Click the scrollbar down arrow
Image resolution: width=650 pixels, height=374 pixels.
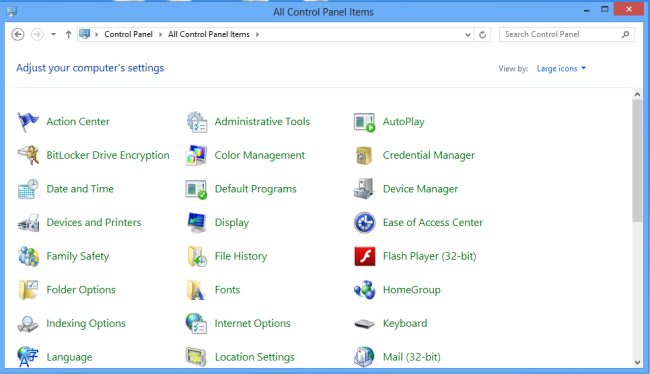click(x=638, y=362)
